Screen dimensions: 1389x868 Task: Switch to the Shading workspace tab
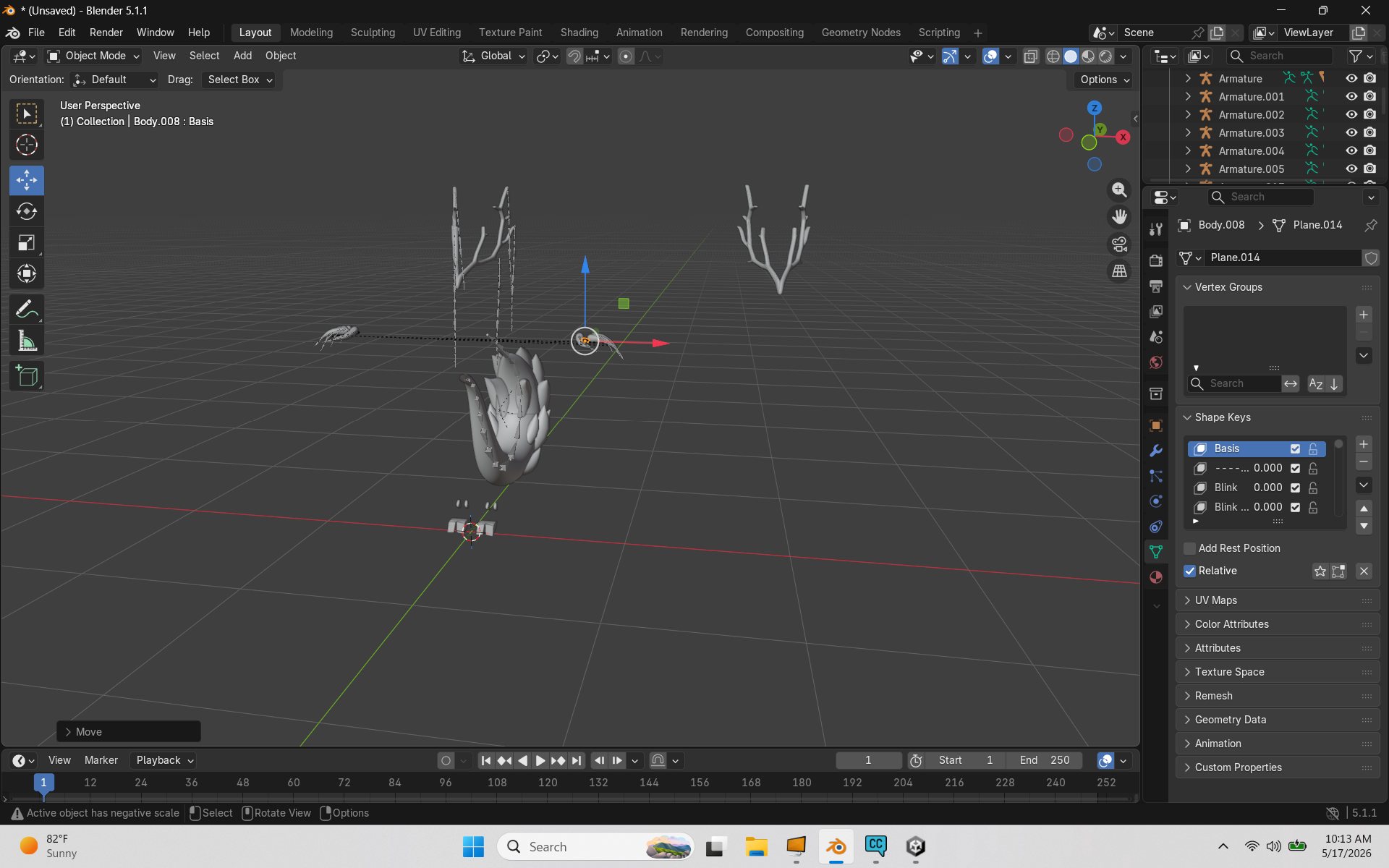[579, 33]
